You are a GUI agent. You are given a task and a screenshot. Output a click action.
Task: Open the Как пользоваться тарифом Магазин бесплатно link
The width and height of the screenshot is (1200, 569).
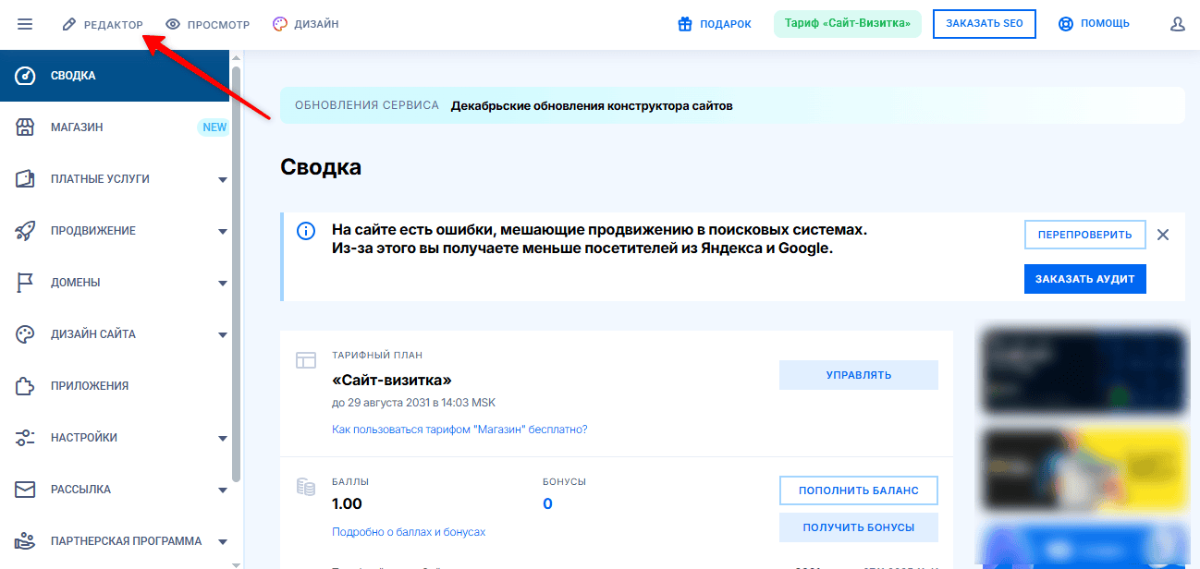[459, 430]
